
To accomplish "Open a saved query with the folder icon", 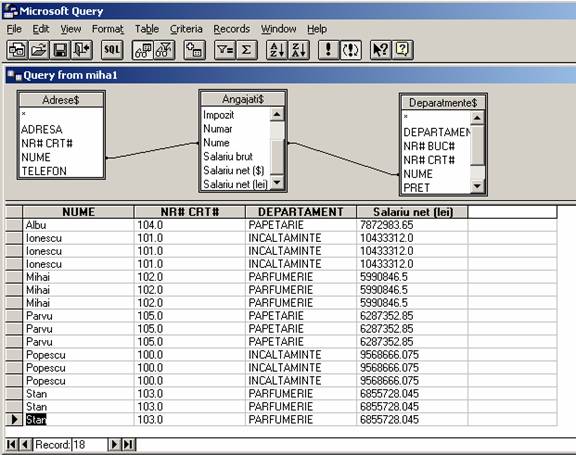I will pos(39,50).
